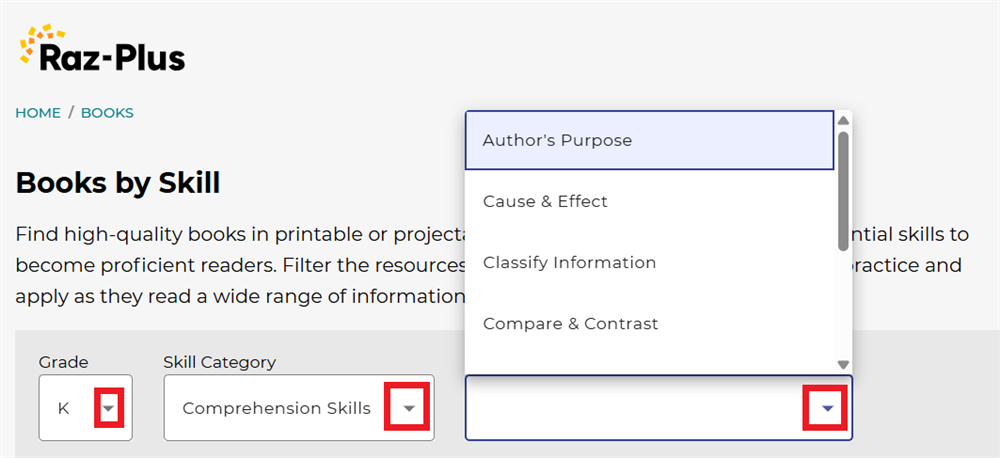
Task: Click the skill list's scroll up arrow
Action: (x=843, y=120)
